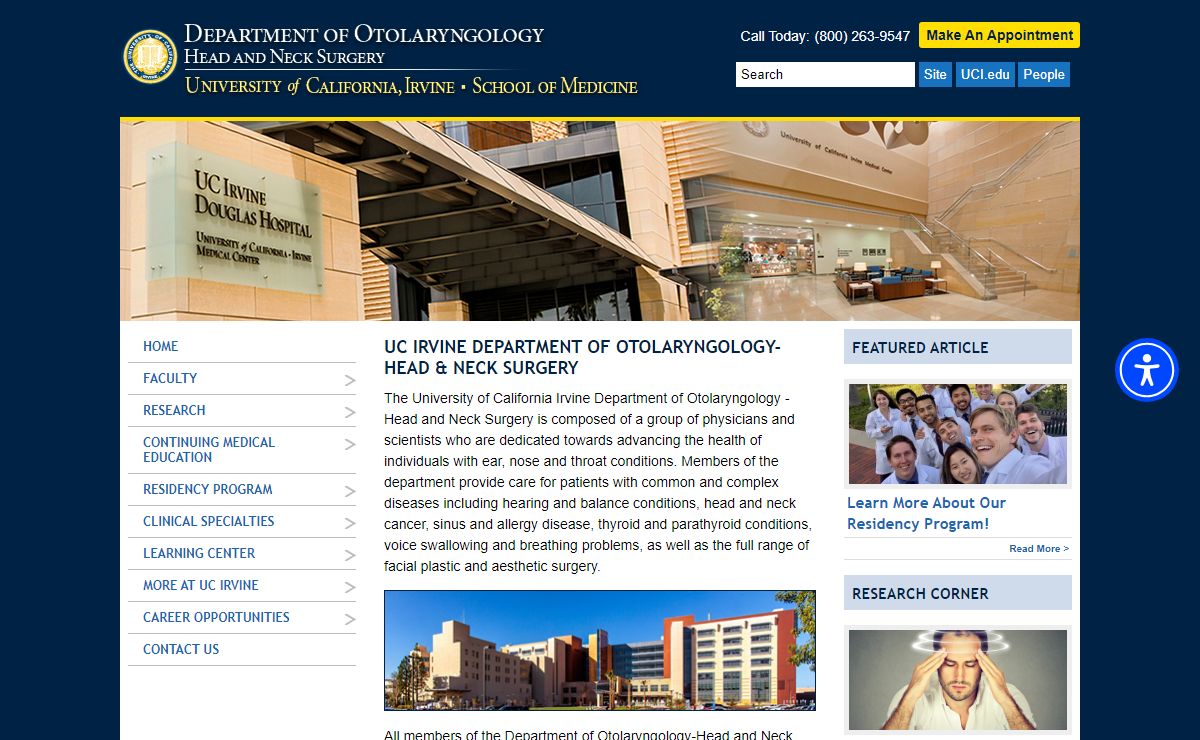Open the Learn More About Our Residency Program link
Screen dimensions: 1200x740
(x=926, y=513)
